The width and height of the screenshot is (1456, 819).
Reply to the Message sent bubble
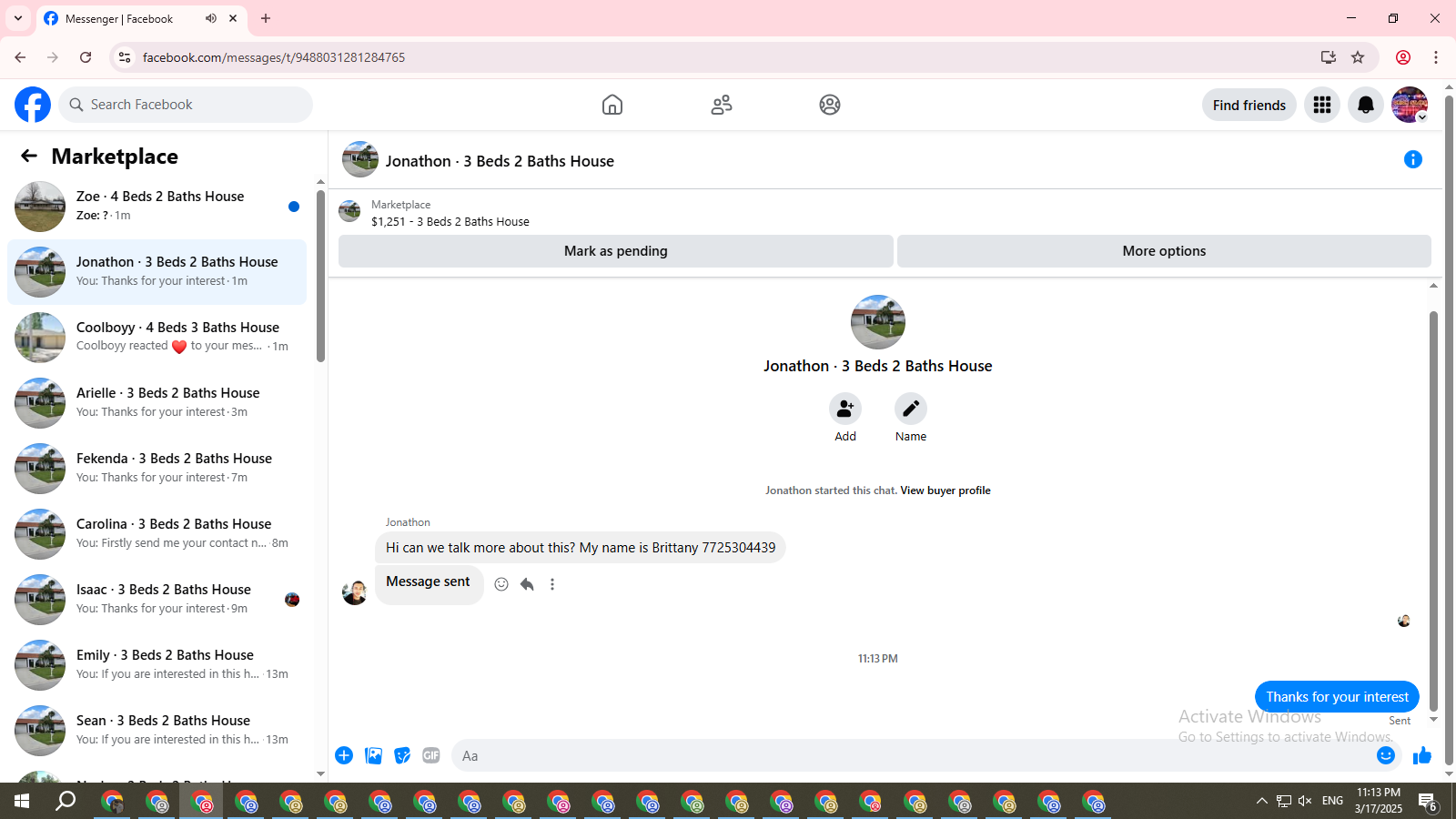[527, 584]
